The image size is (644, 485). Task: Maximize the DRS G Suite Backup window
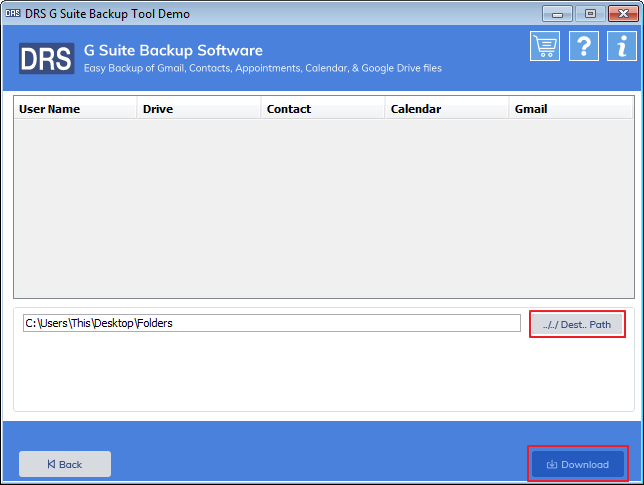tap(590, 14)
